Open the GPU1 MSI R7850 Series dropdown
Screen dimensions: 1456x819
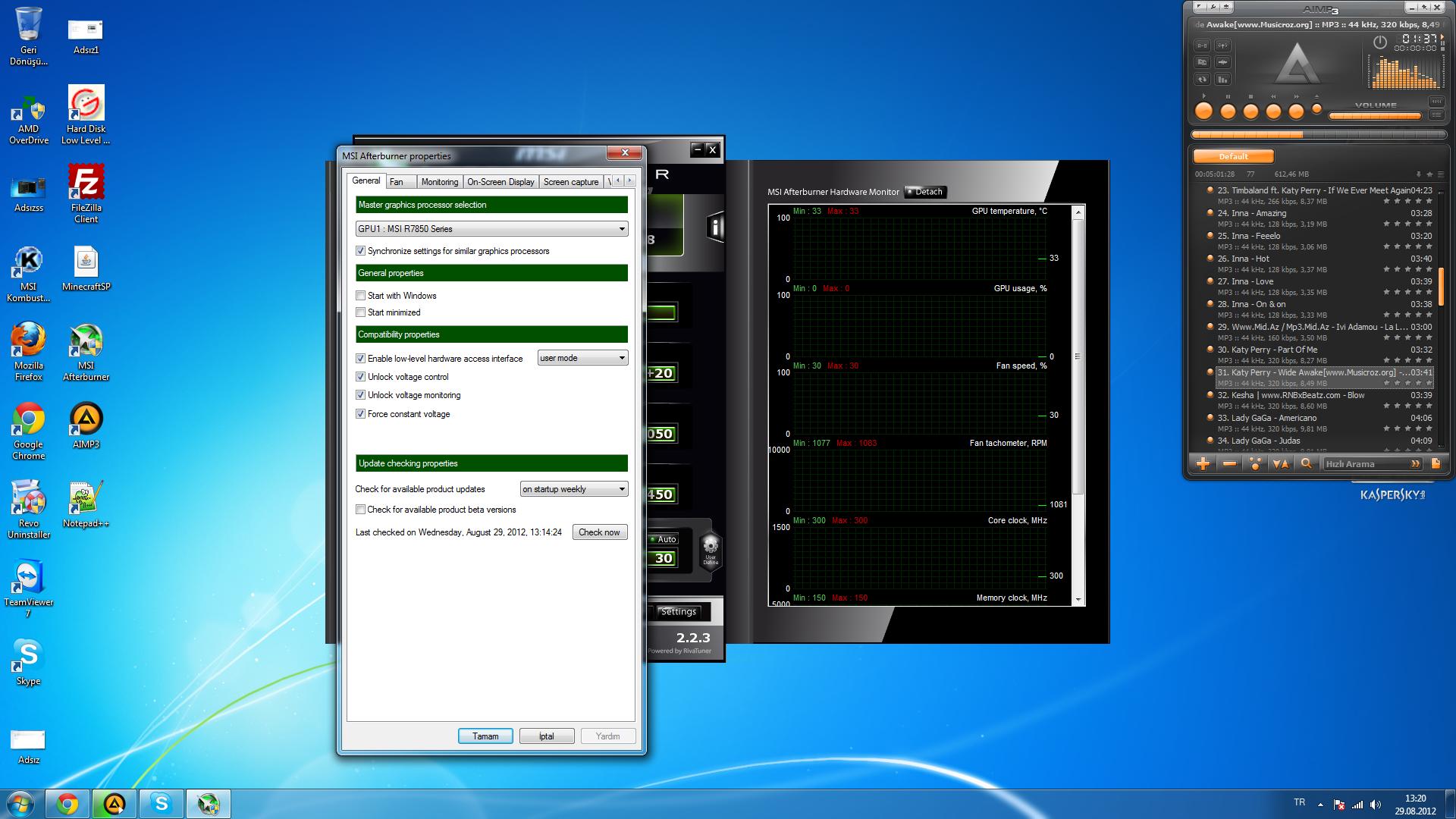tap(491, 228)
